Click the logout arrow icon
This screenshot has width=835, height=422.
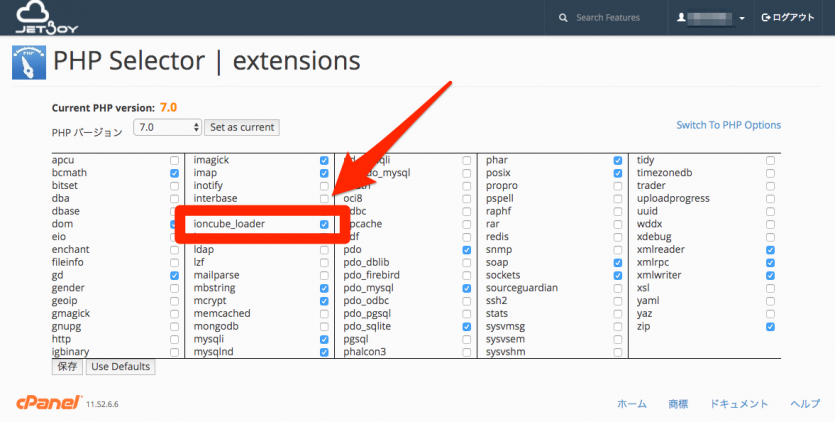(767, 18)
